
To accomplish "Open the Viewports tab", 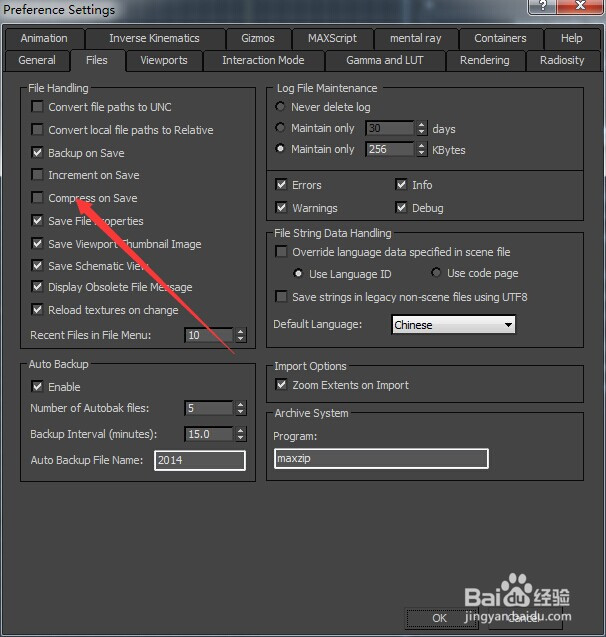I will [164, 61].
